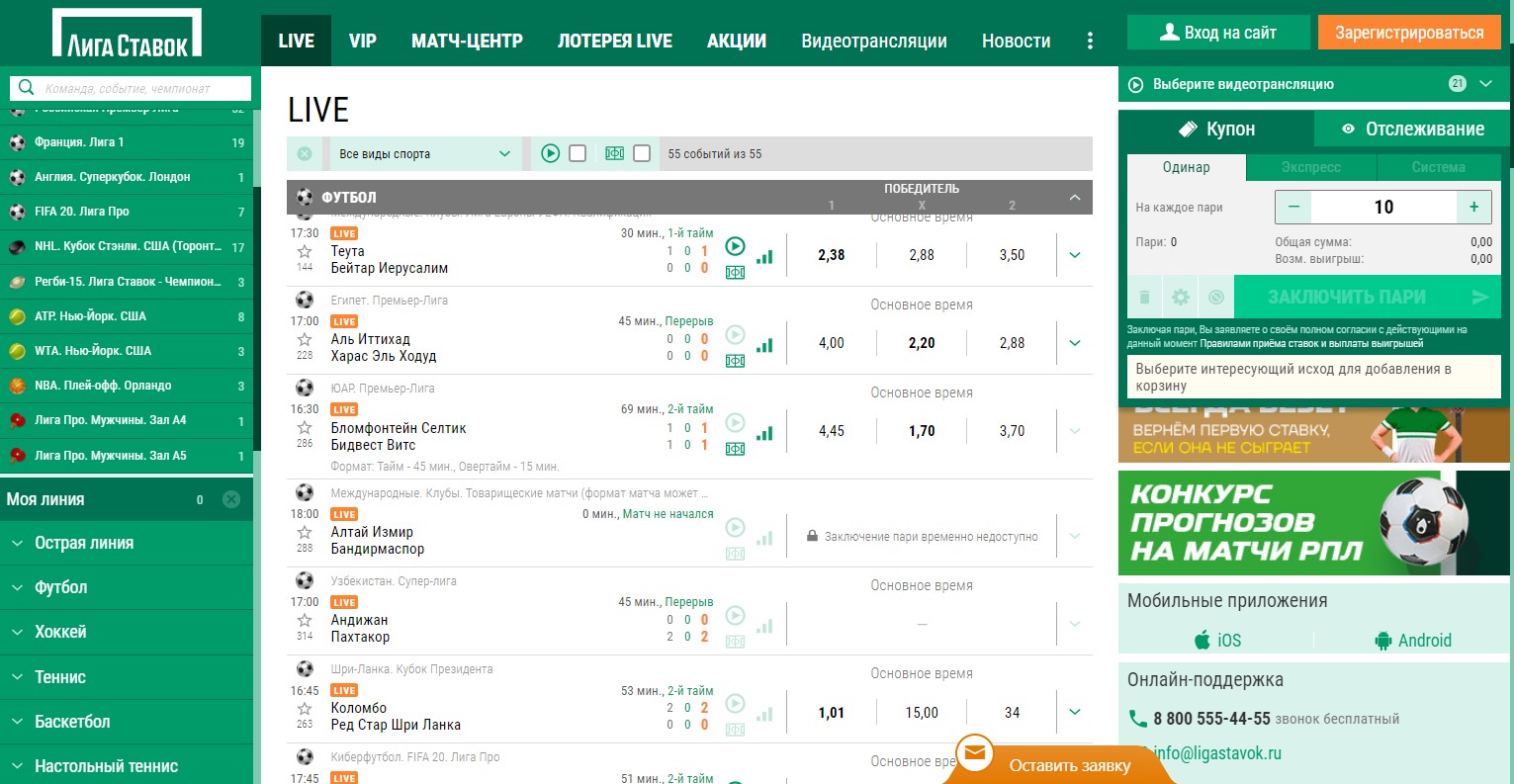Expand the Хоккей sidebar section
This screenshot has height=784, width=1514.
127,632
